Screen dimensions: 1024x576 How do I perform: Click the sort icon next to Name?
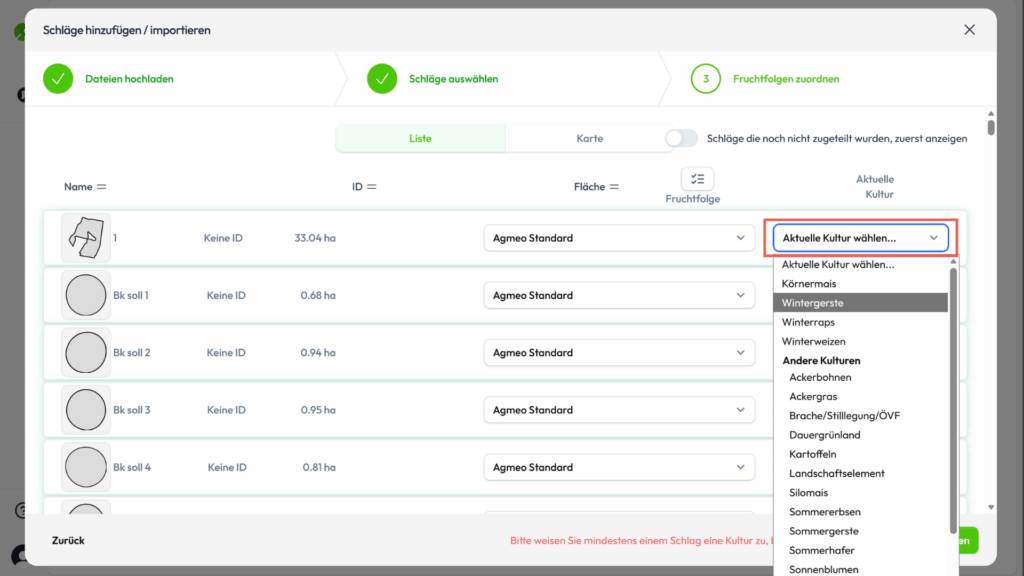tap(101, 187)
